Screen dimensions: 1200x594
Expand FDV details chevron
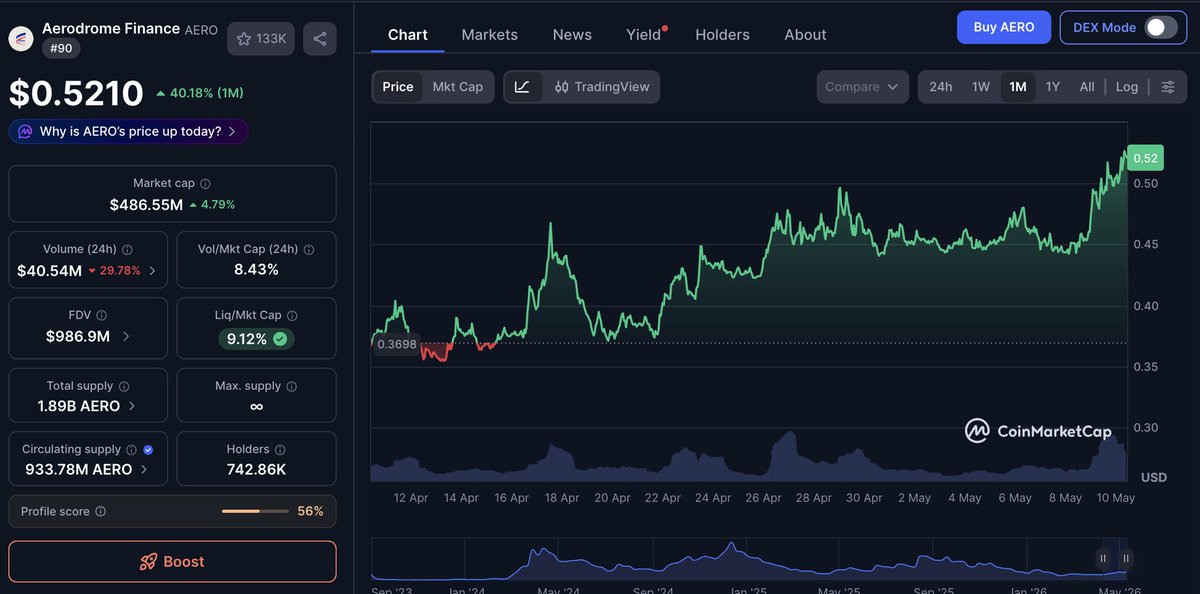(126, 337)
